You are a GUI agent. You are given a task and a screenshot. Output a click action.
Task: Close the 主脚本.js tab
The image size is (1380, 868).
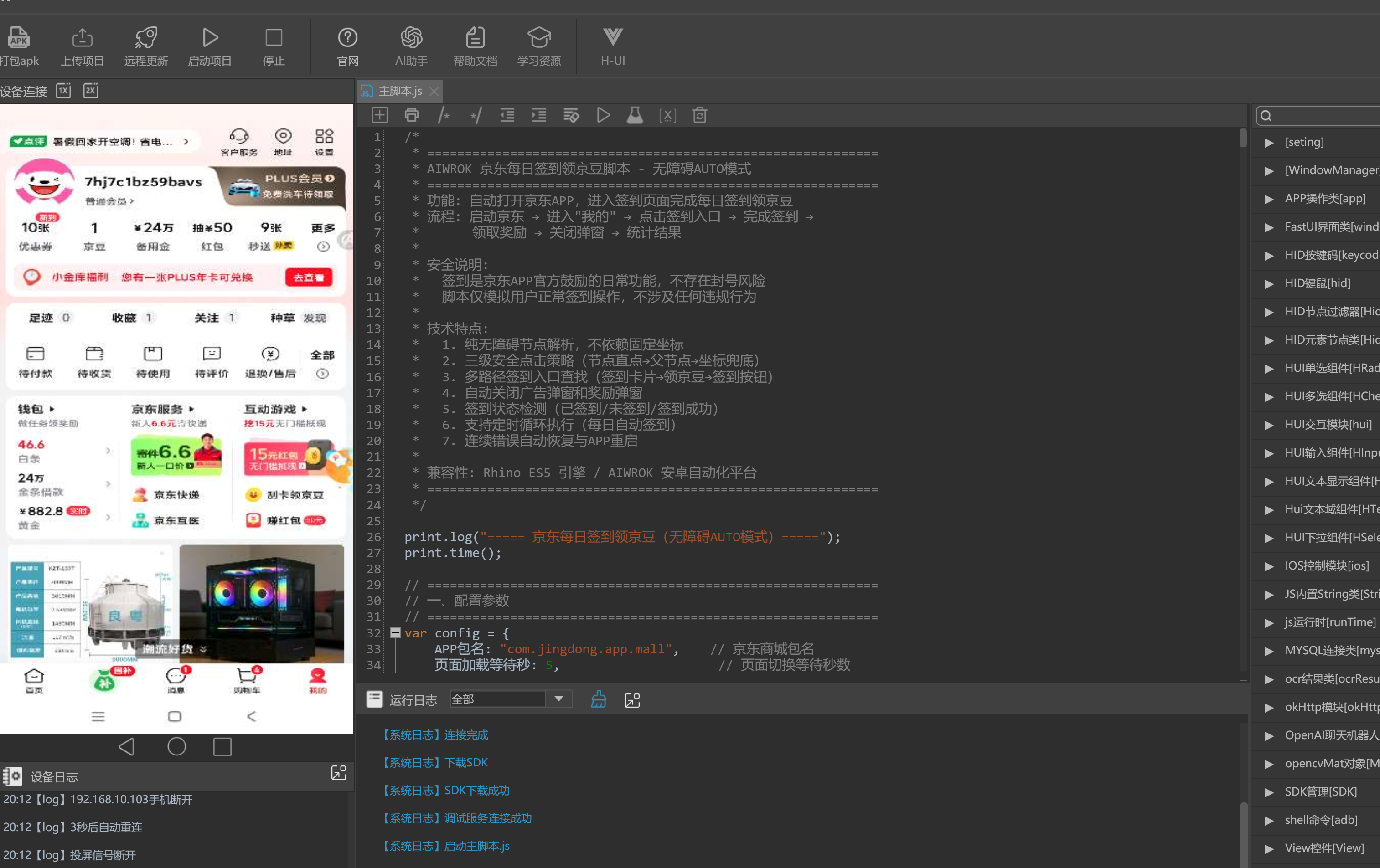(x=434, y=92)
